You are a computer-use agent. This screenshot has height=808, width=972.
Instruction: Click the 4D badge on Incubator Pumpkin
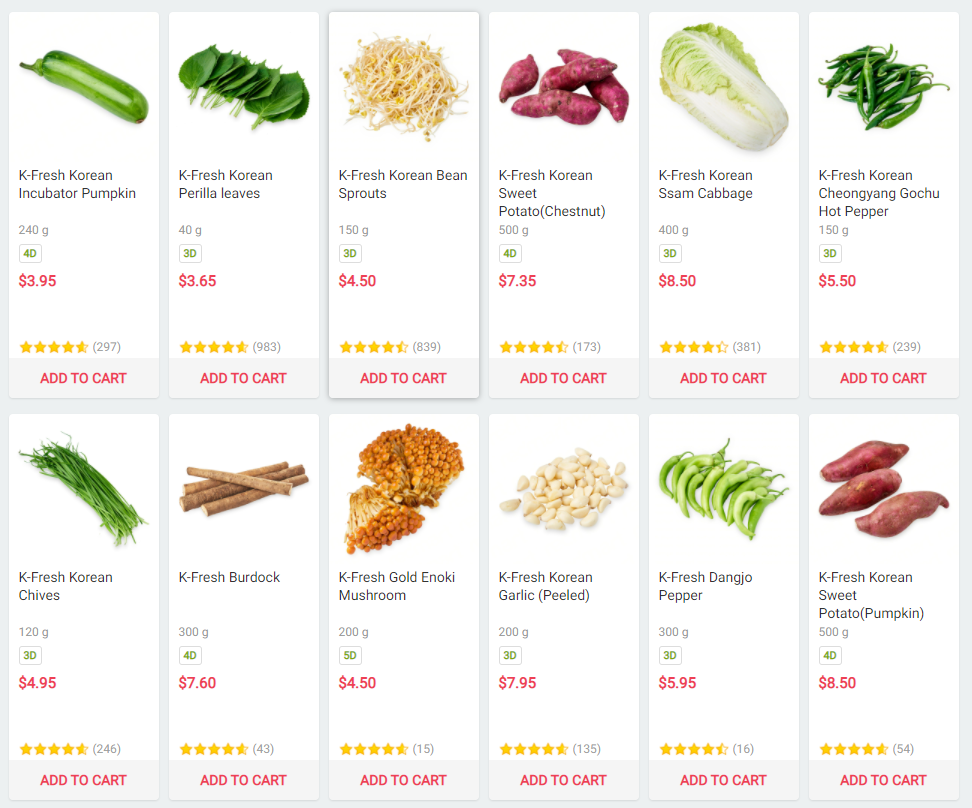pos(30,254)
